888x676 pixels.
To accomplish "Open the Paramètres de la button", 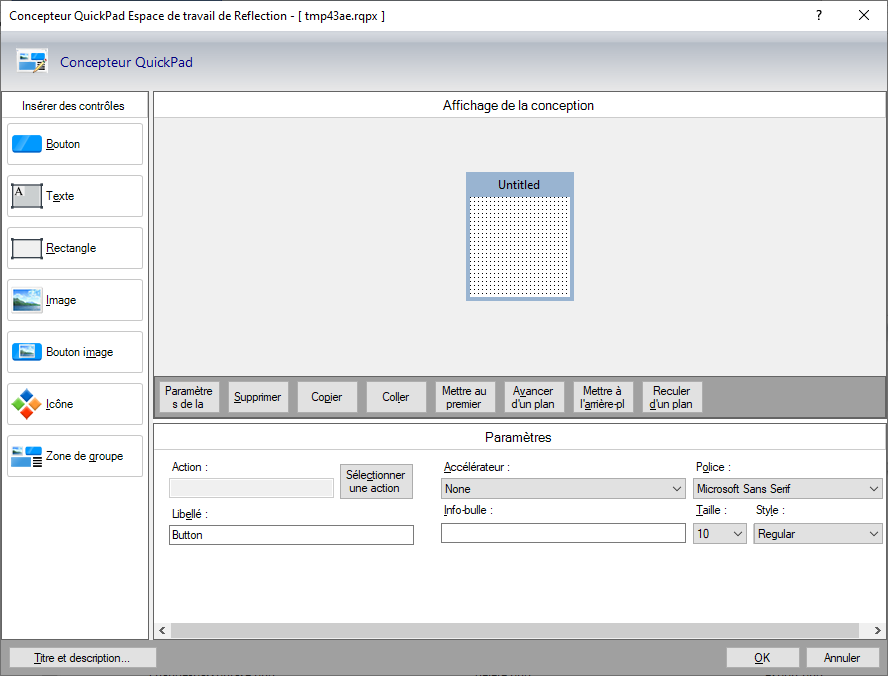I will coord(189,397).
